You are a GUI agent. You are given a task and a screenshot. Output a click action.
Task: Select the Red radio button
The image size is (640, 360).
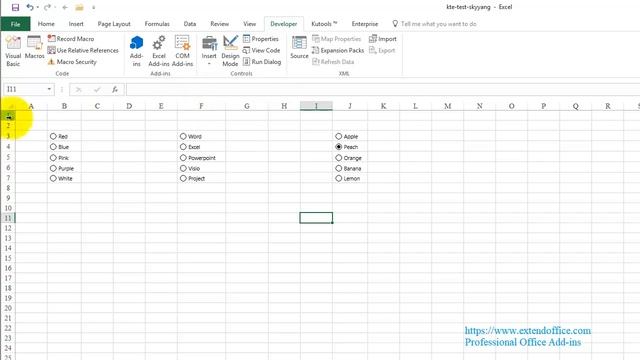click(x=53, y=136)
